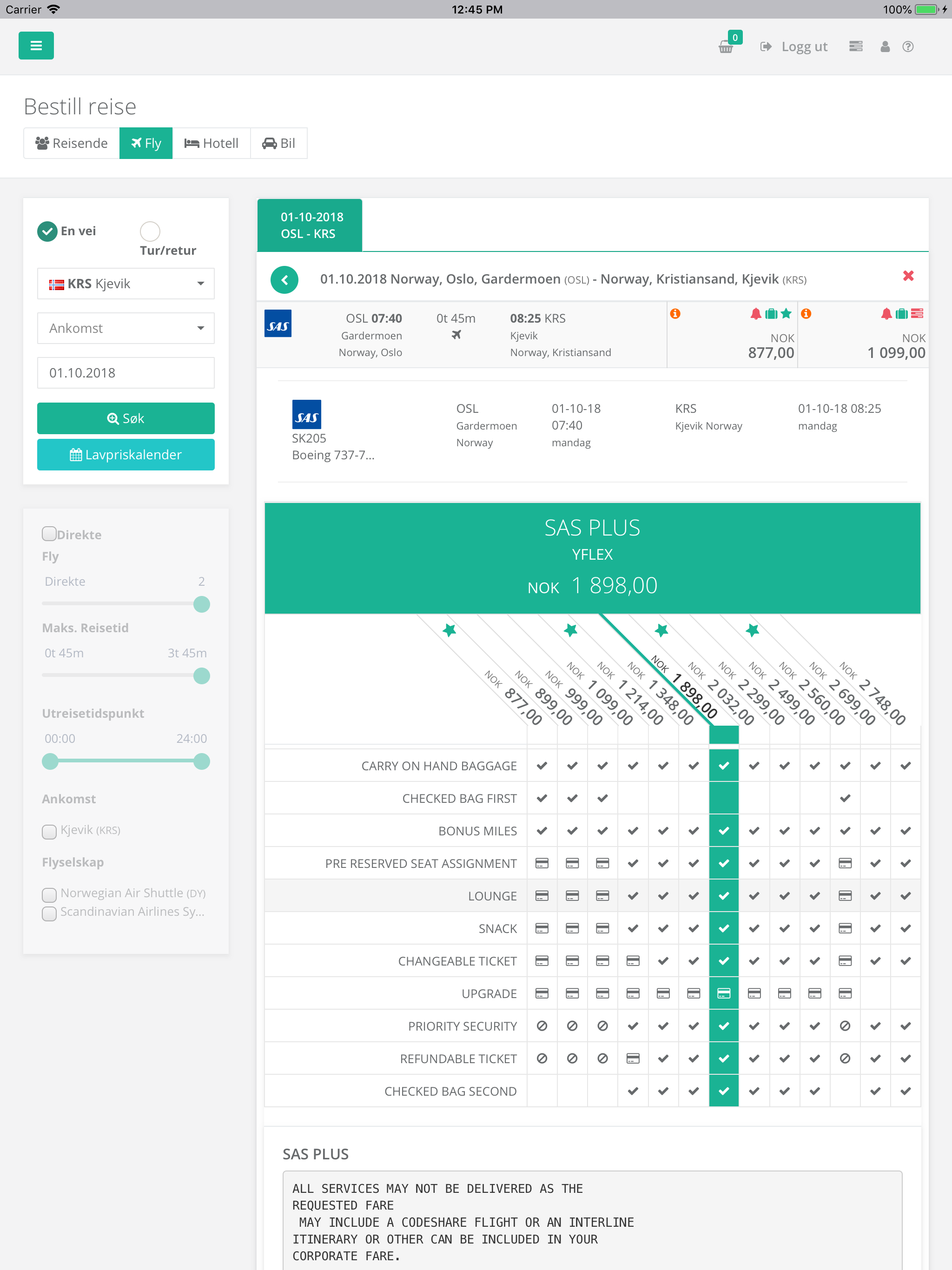Adjust the Maks. Reisetid slider handle
This screenshot has height=1270, width=952.
(202, 676)
